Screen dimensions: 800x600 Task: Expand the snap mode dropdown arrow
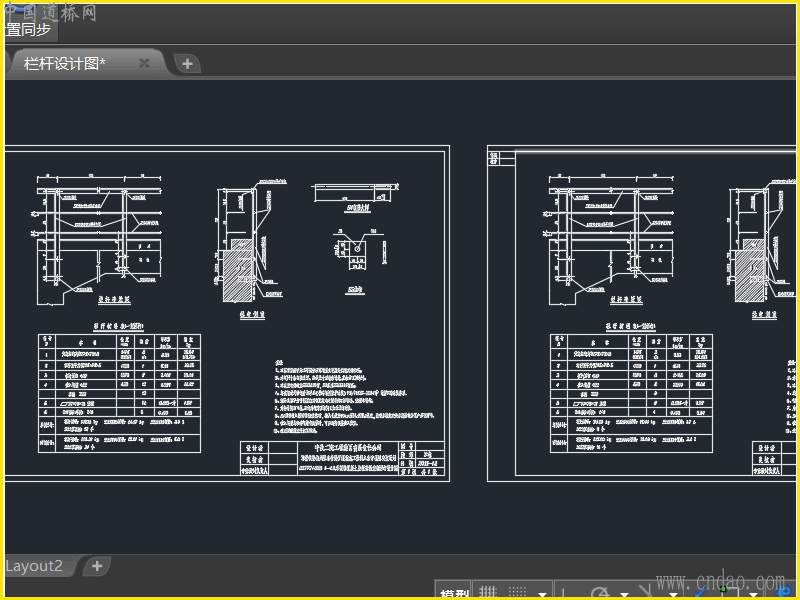pyautogui.click(x=543, y=594)
